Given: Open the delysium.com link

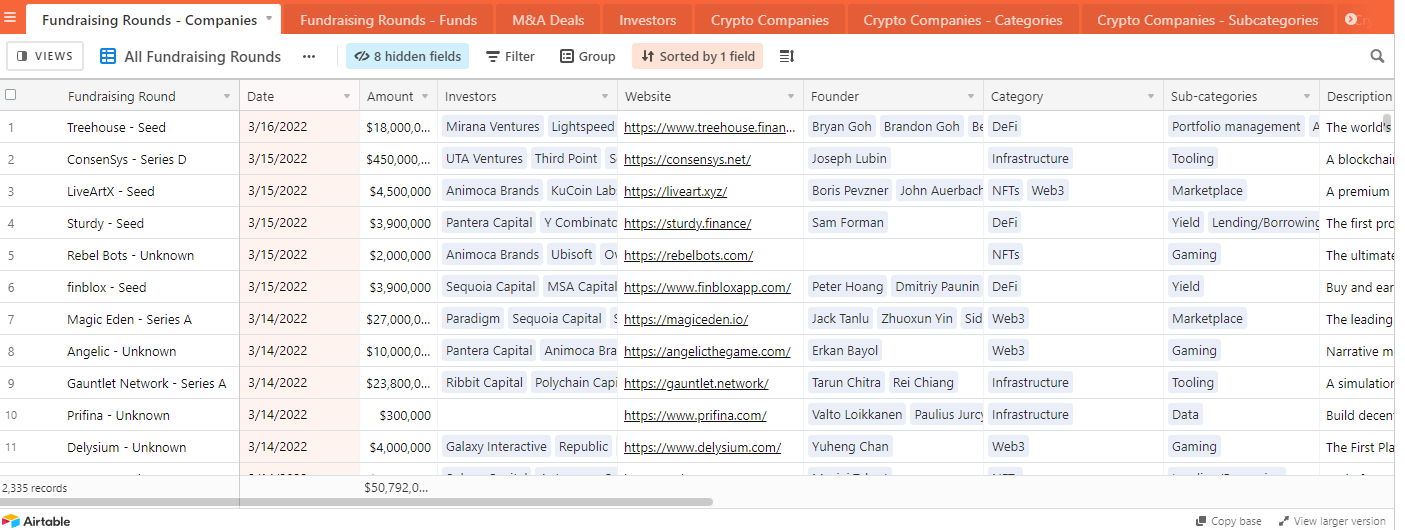Looking at the screenshot, I should (x=702, y=447).
